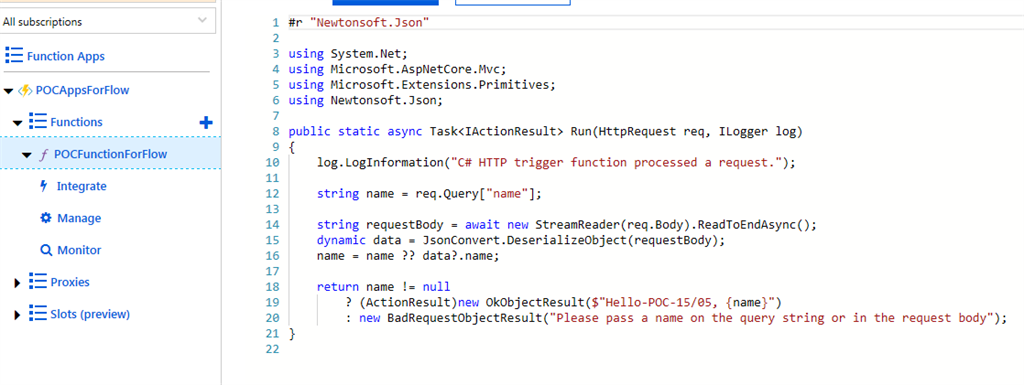
Task: Collapse the POCAppsForFlow tree node
Action: pyautogui.click(x=8, y=91)
